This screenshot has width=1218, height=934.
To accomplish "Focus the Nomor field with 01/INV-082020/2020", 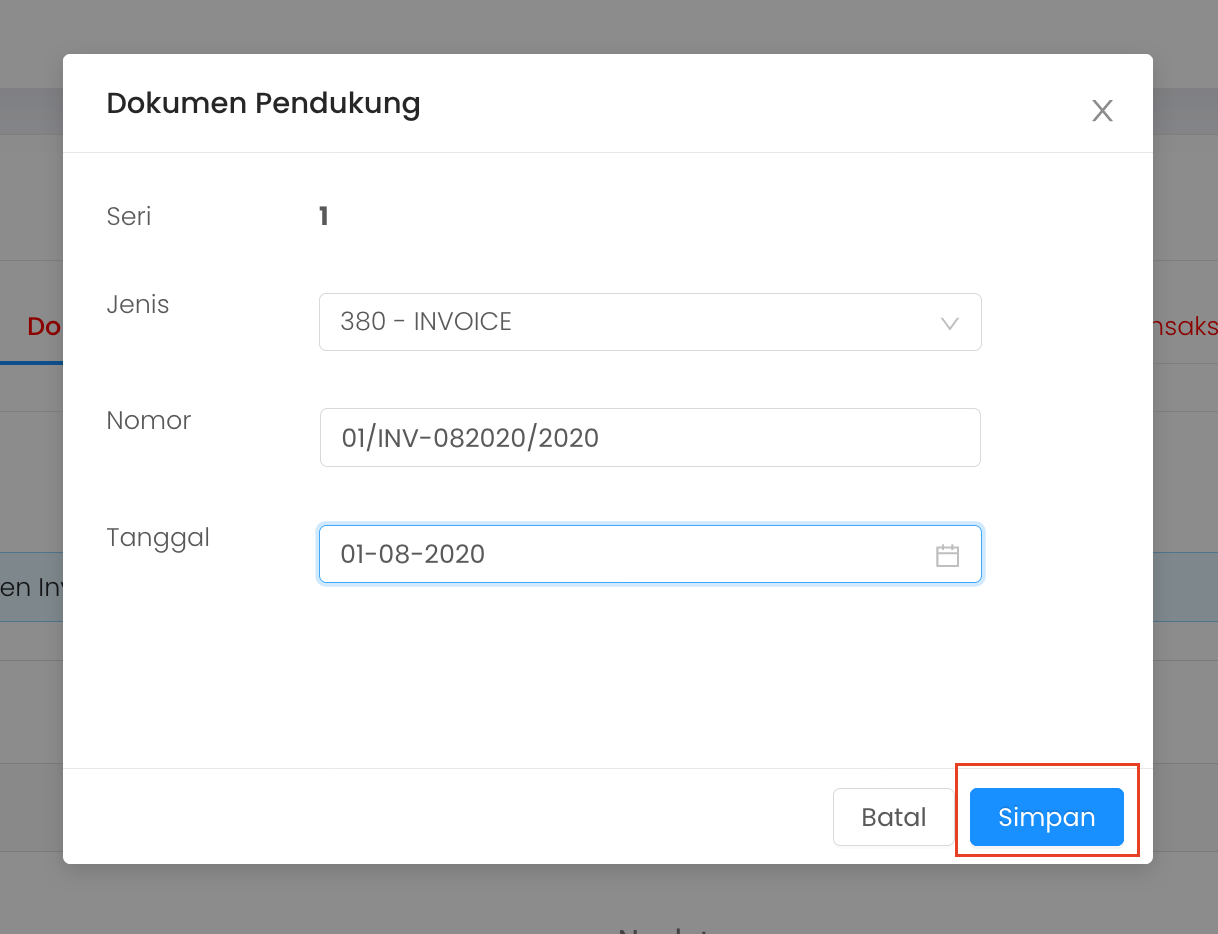I will point(649,437).
